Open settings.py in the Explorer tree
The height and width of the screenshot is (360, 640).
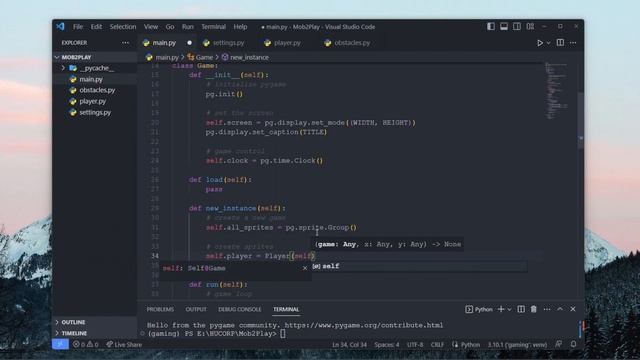[95, 112]
